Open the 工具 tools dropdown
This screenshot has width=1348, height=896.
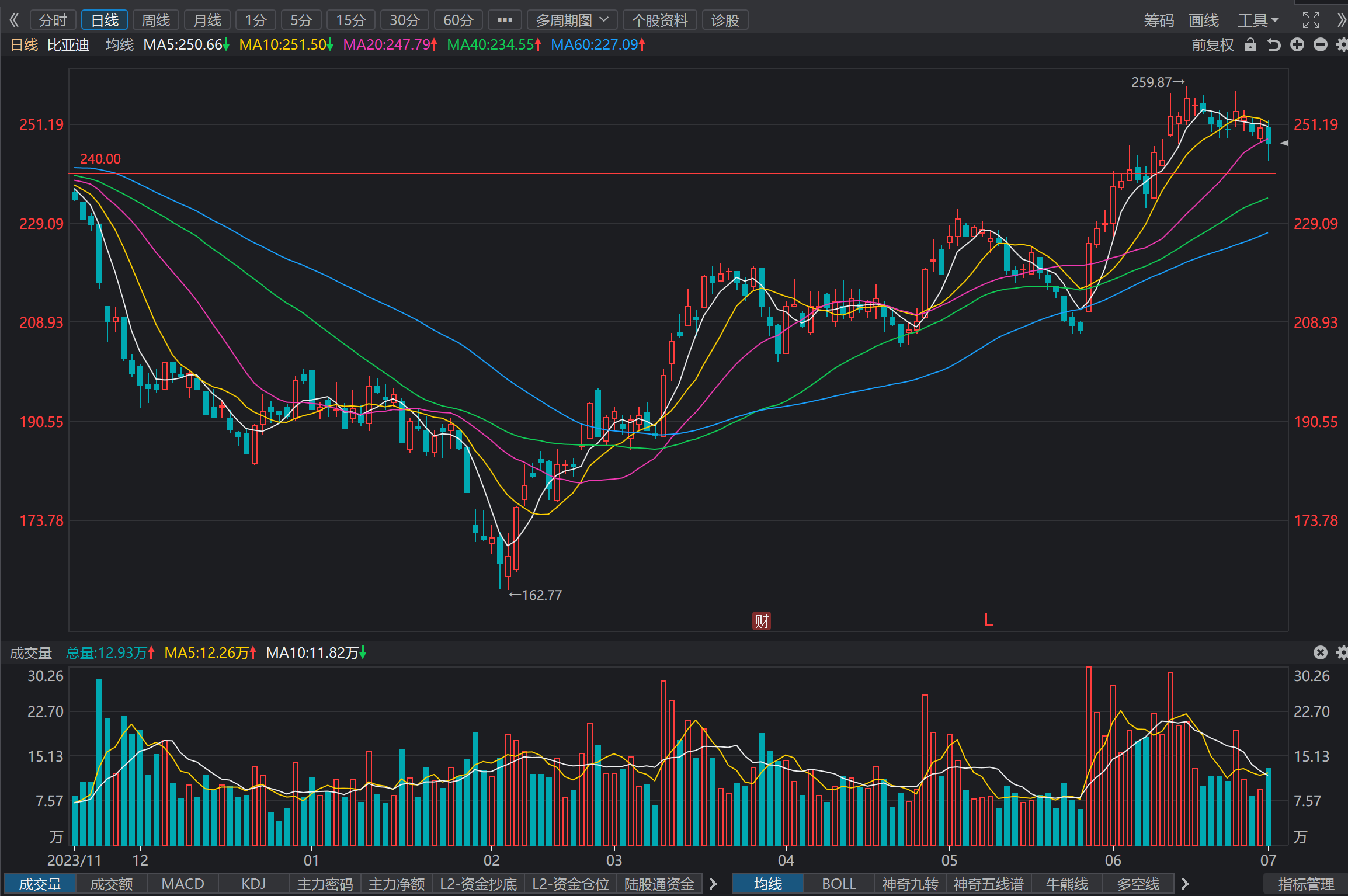[x=1259, y=20]
